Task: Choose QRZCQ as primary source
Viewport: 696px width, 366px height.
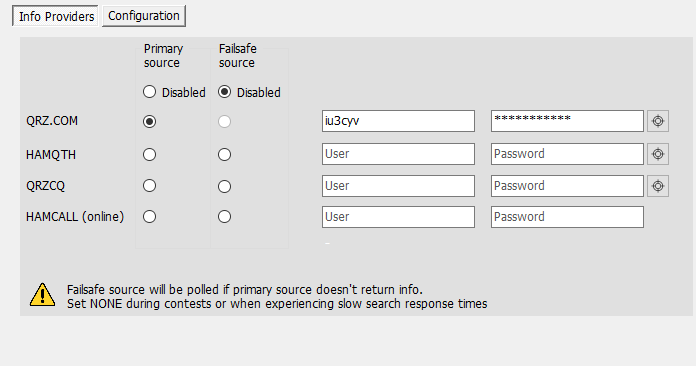Action: point(150,186)
